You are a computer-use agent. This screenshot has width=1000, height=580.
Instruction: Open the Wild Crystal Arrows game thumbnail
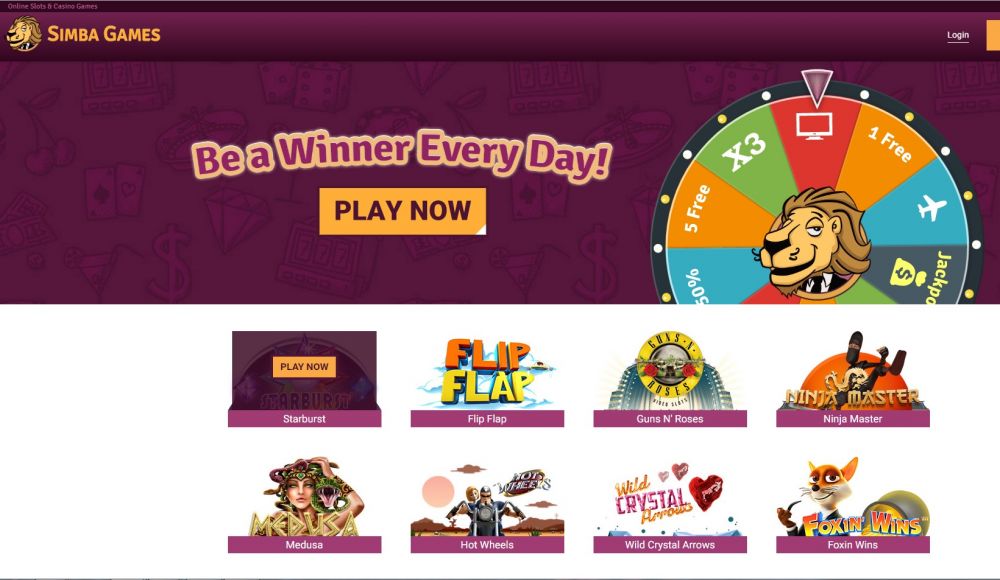tap(670, 498)
